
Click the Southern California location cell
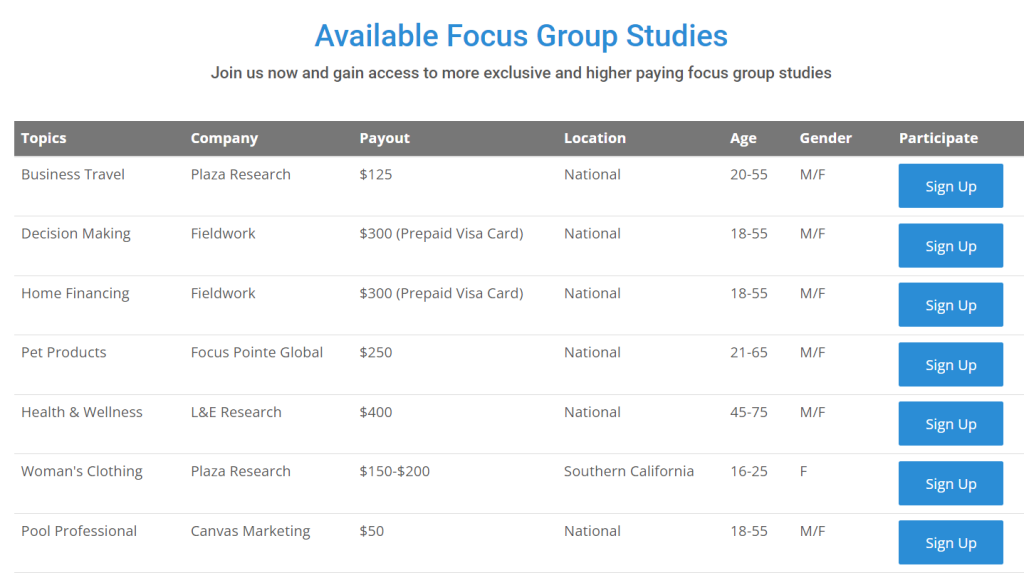pyautogui.click(x=629, y=471)
